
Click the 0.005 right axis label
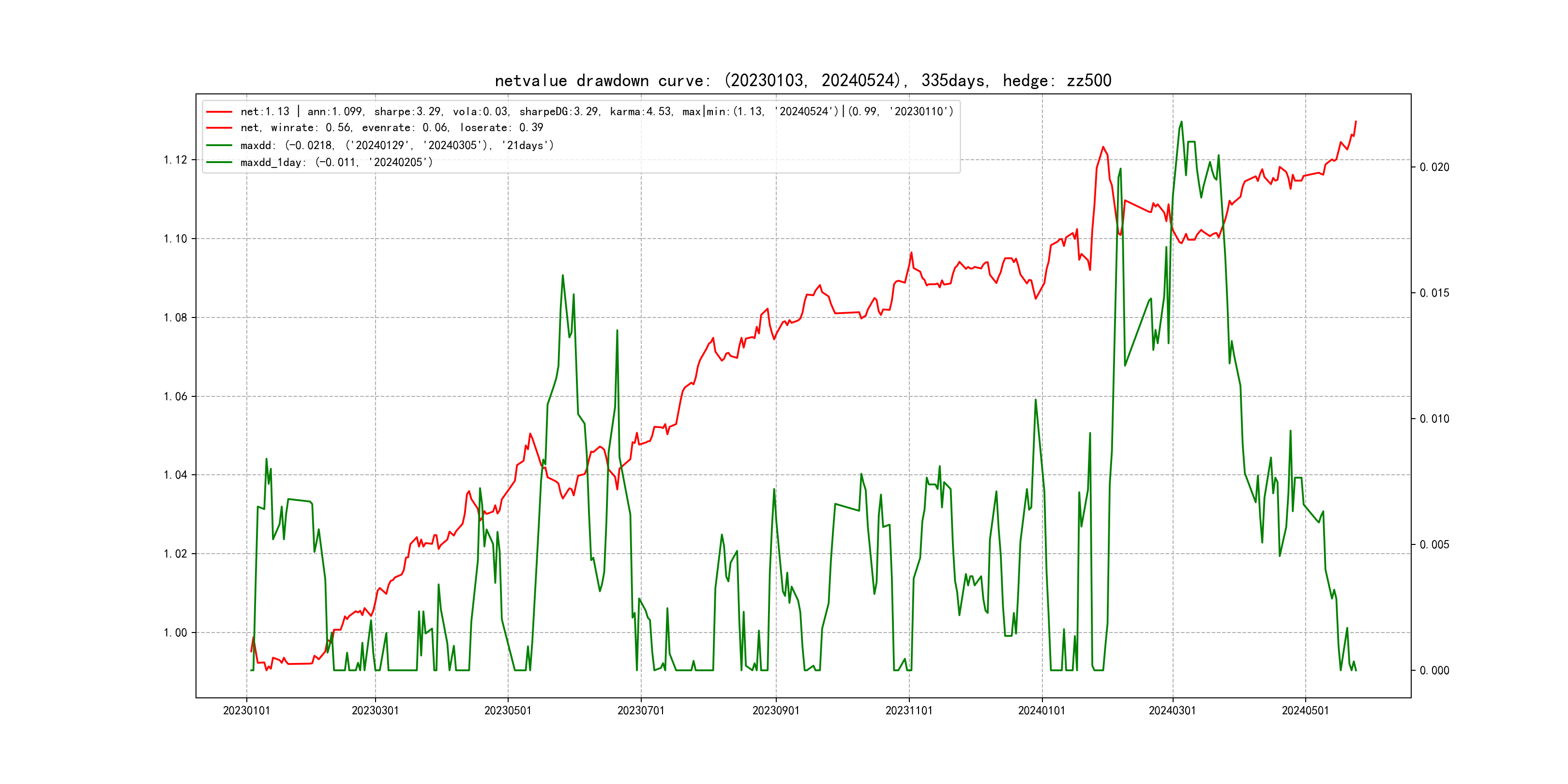click(x=1434, y=545)
